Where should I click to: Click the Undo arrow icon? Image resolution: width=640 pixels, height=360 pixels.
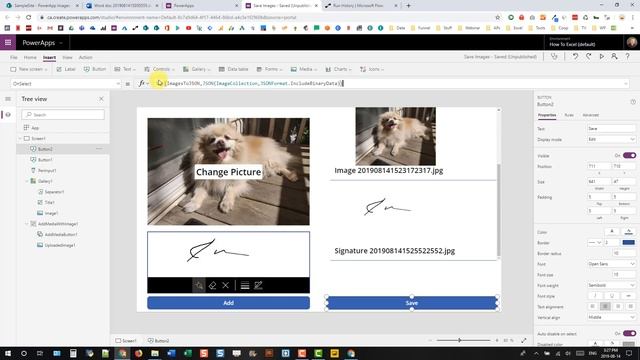[575, 57]
